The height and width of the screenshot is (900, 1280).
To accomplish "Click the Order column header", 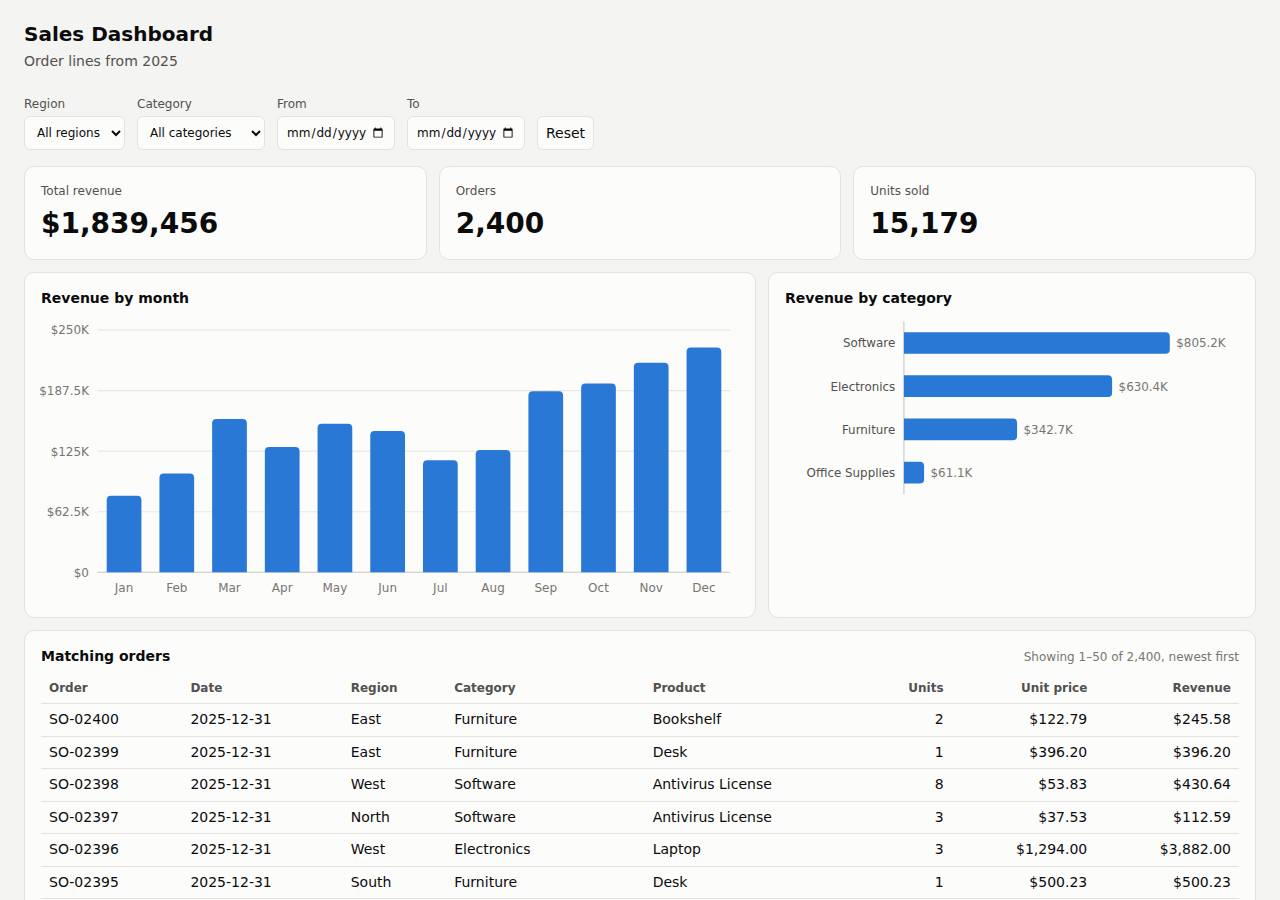I will click(x=68, y=688).
